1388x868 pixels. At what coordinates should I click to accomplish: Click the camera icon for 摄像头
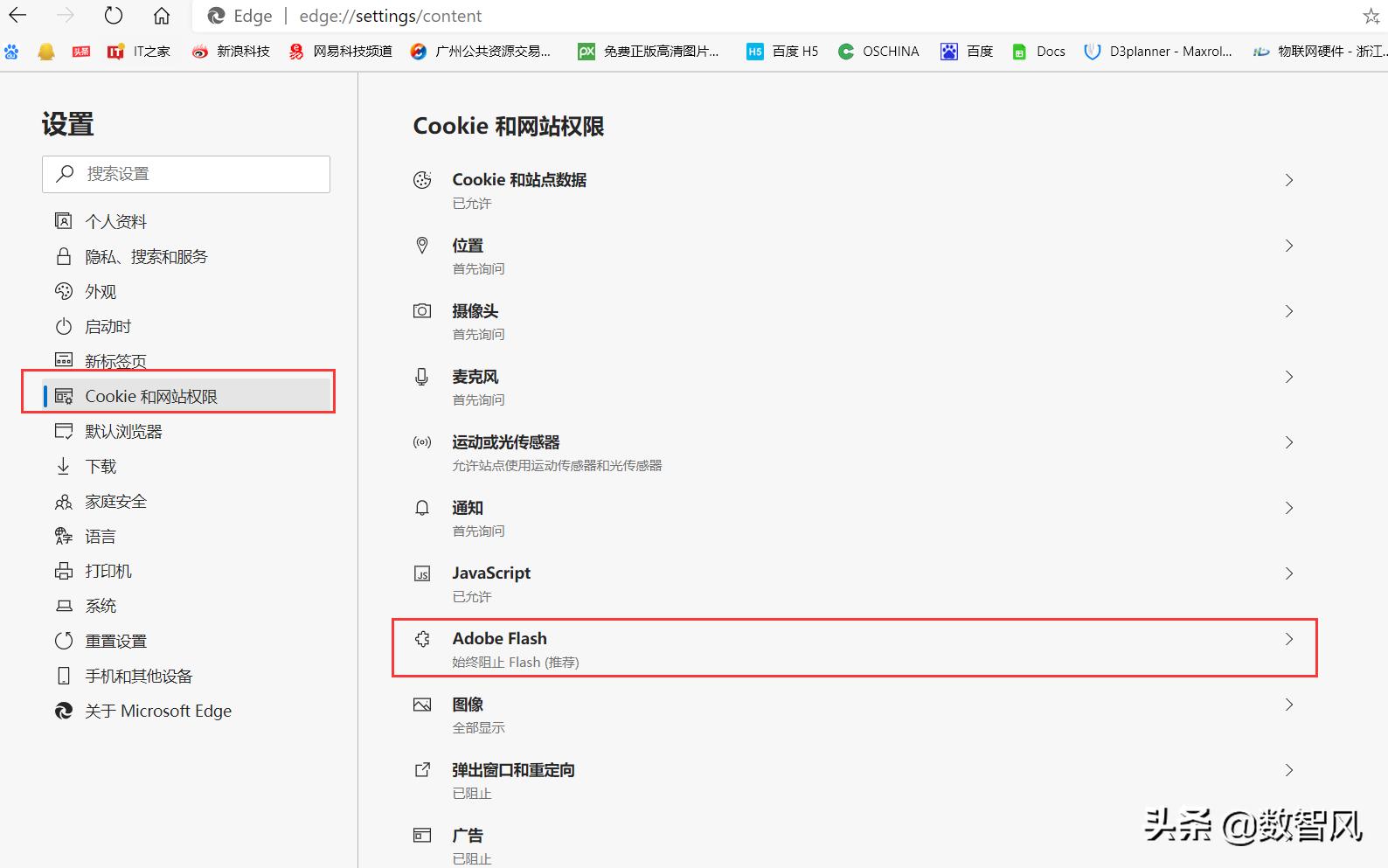[422, 311]
